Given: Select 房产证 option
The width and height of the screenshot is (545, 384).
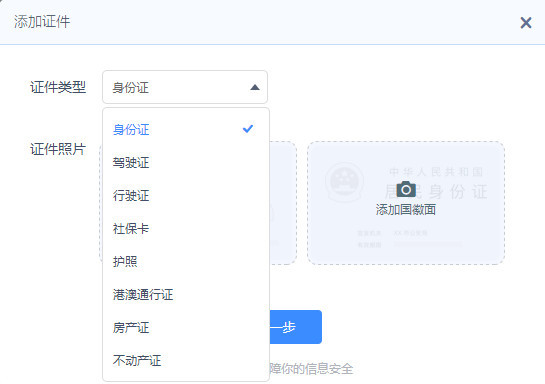Looking at the screenshot, I should 185,328.
